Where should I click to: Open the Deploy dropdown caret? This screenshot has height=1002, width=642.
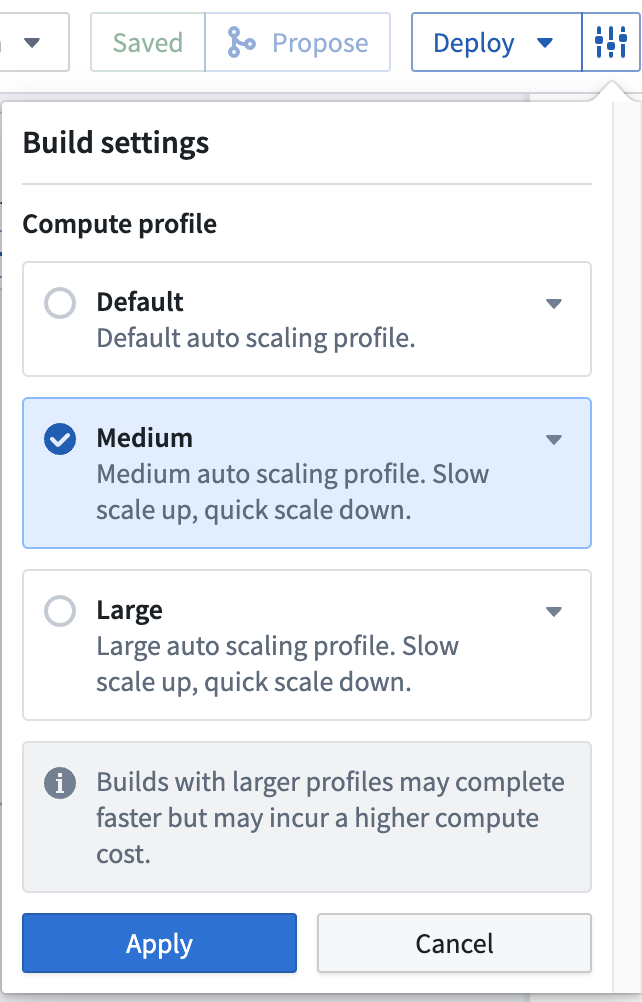[545, 43]
